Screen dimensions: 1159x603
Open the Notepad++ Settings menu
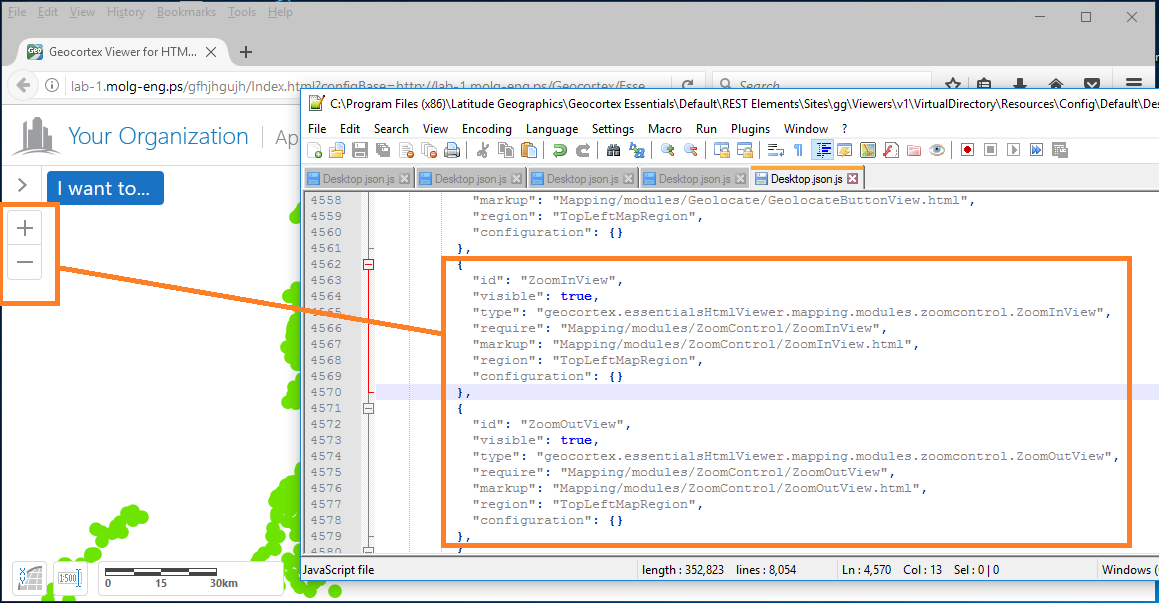[x=612, y=129]
